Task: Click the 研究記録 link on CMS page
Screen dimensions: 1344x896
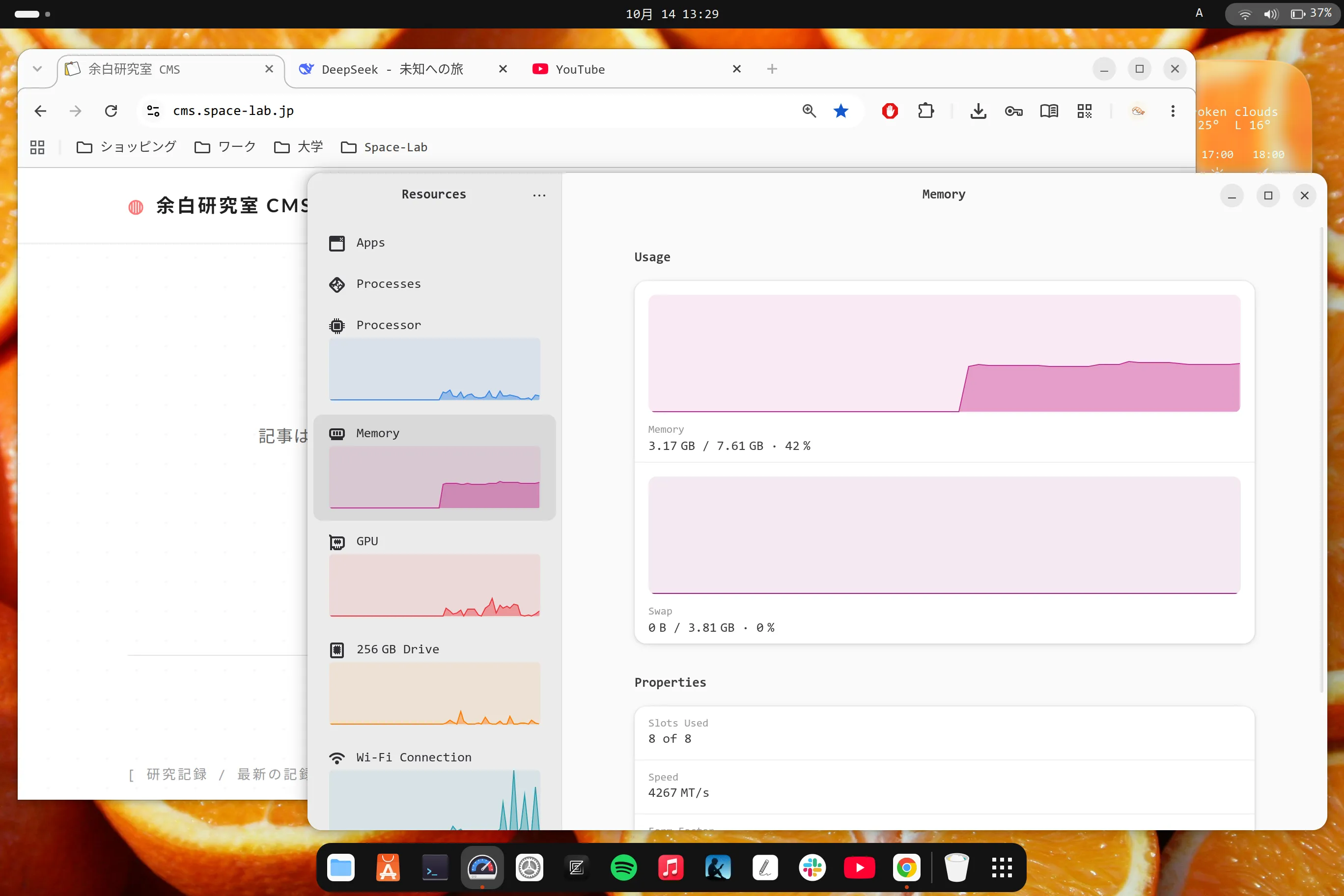Action: 176,774
